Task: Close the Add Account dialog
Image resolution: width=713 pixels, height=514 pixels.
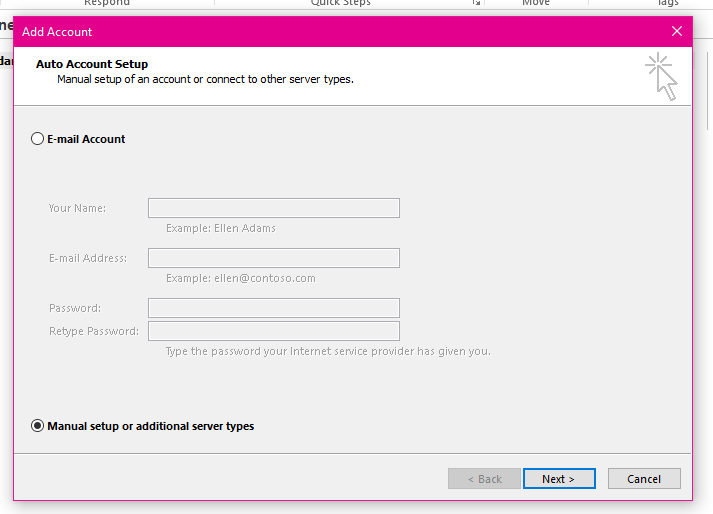Action: click(677, 31)
